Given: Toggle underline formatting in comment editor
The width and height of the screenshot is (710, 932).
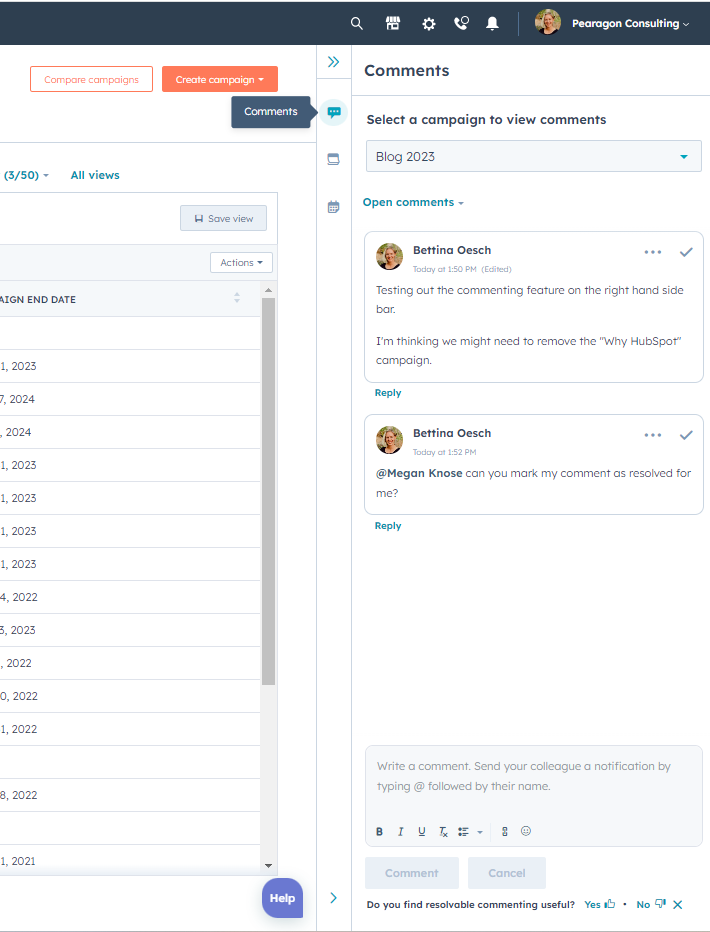Looking at the screenshot, I should pos(421,832).
